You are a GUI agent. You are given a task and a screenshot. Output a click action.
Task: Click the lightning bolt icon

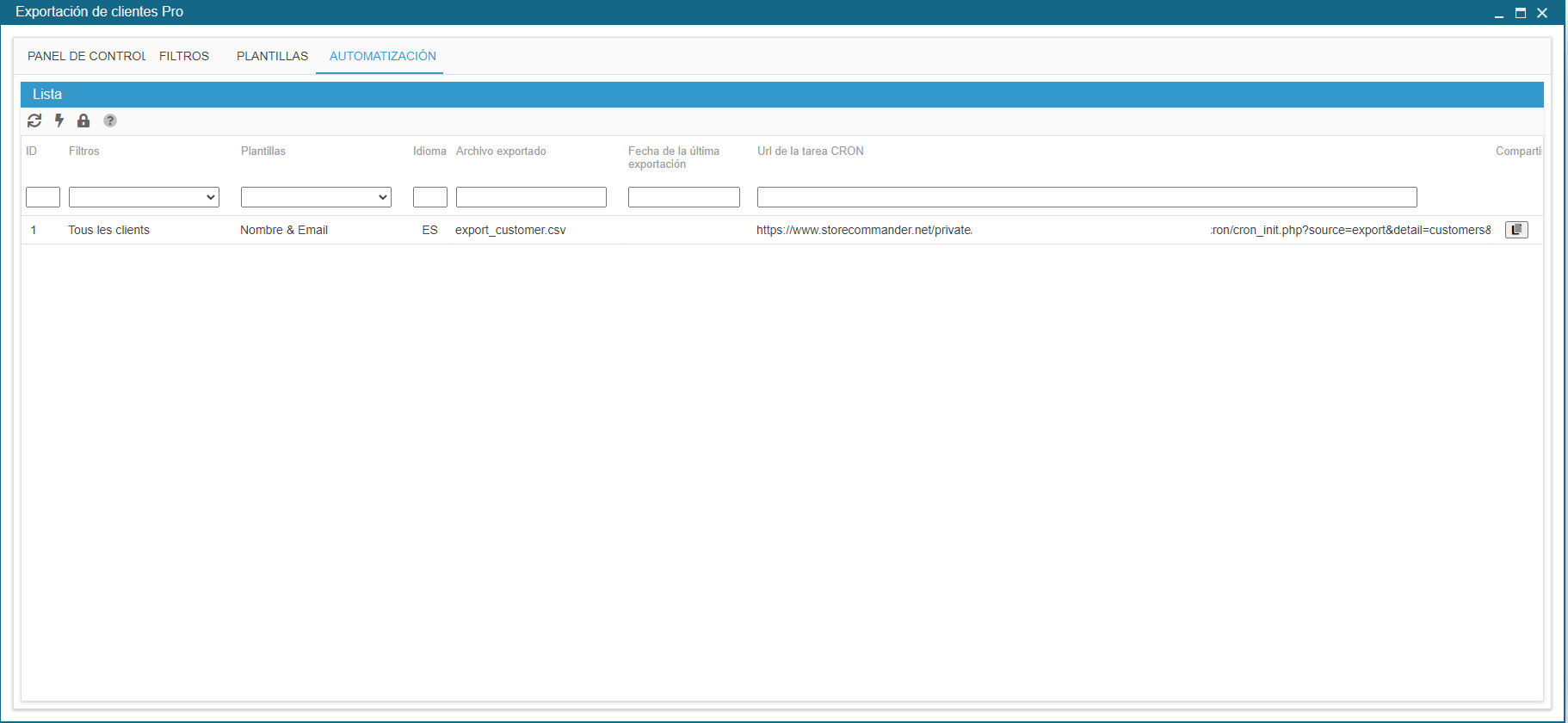(59, 120)
